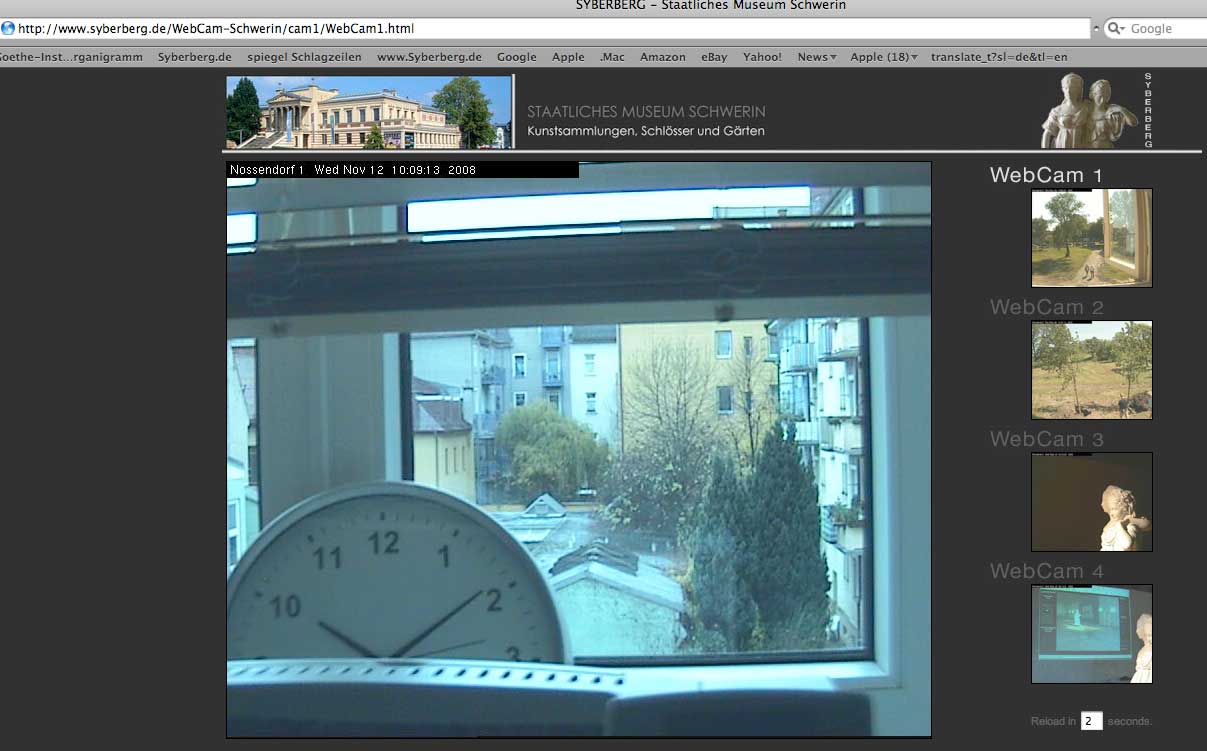
Task: Open WebCam 1 thumbnail preview
Action: tap(1091, 238)
